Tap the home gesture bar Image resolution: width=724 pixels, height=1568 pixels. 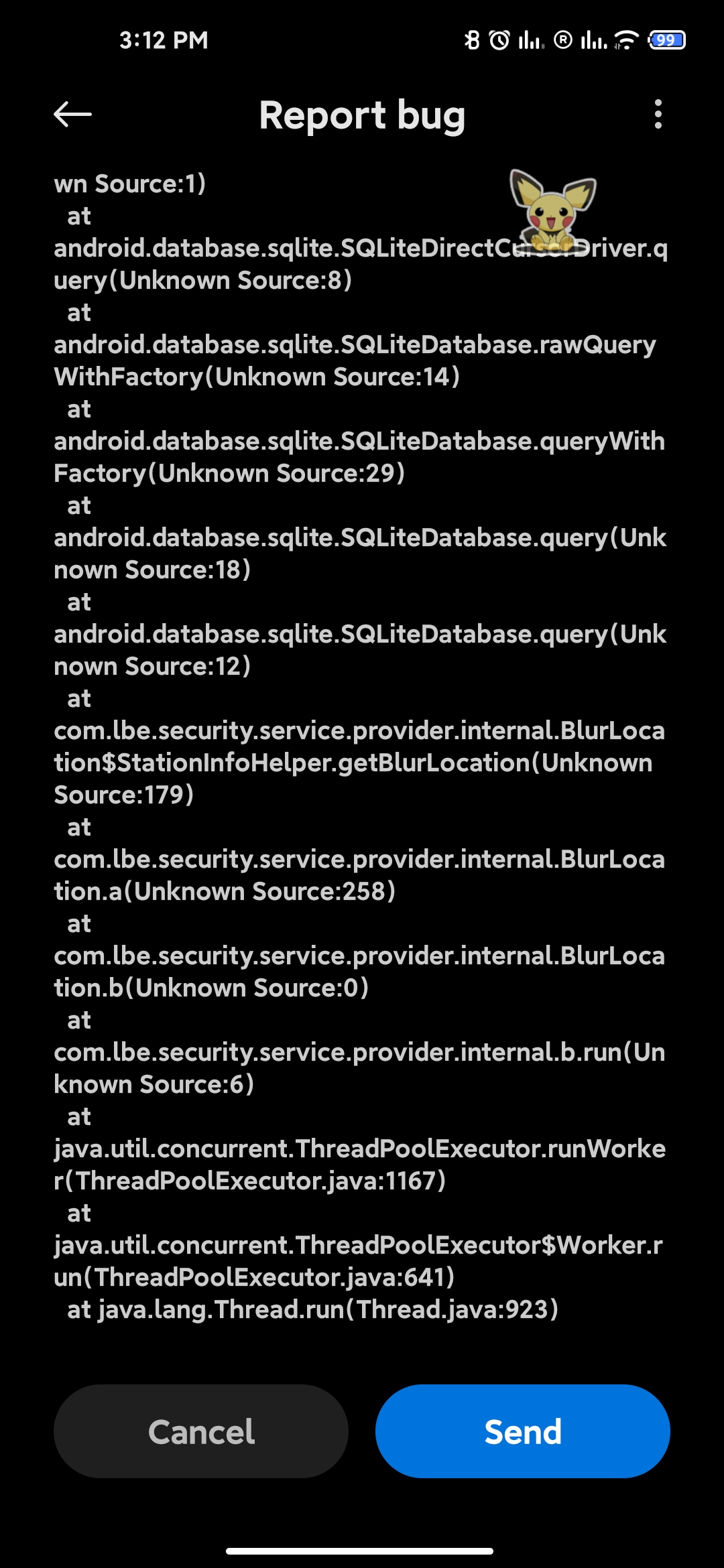click(x=360, y=1551)
